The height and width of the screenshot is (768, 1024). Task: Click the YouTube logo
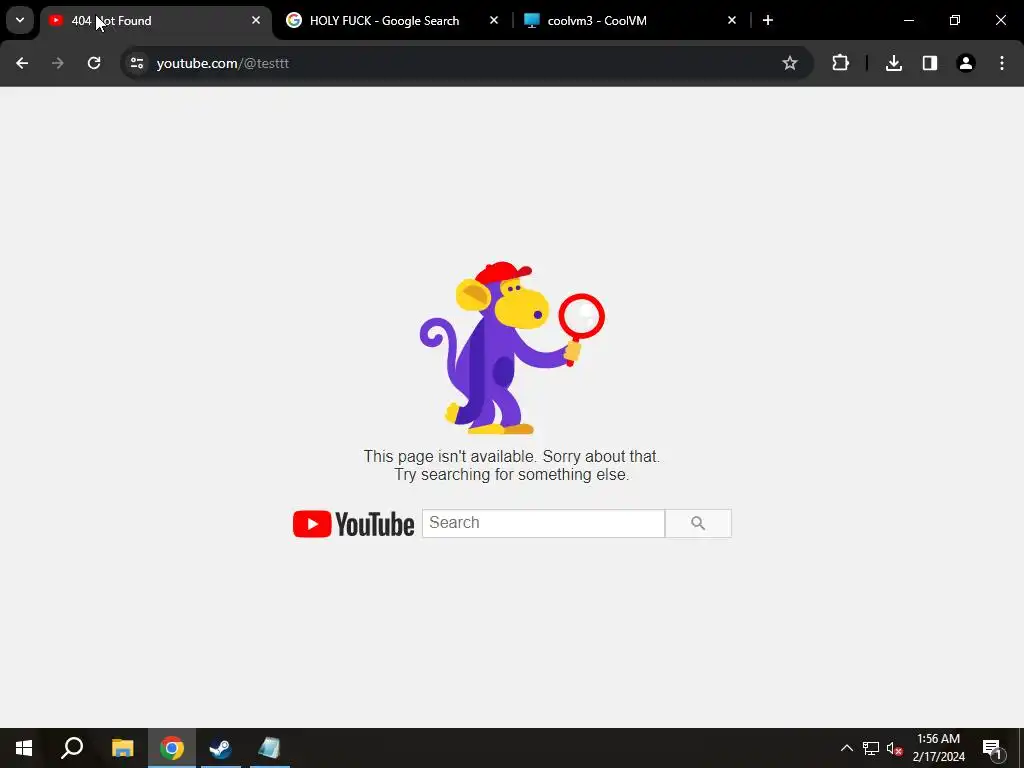point(353,524)
